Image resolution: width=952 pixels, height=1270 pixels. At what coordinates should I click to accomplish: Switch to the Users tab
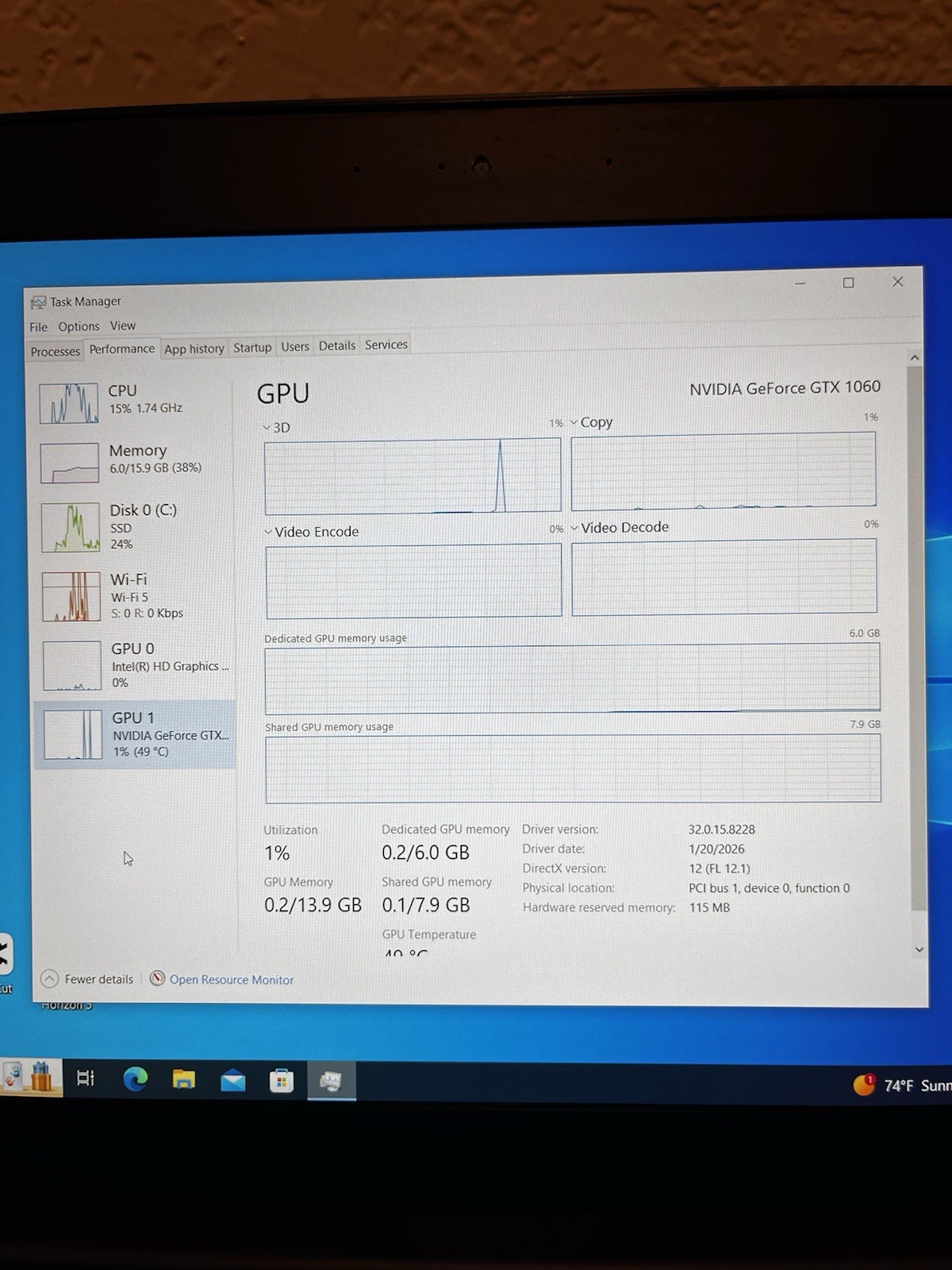pyautogui.click(x=295, y=347)
